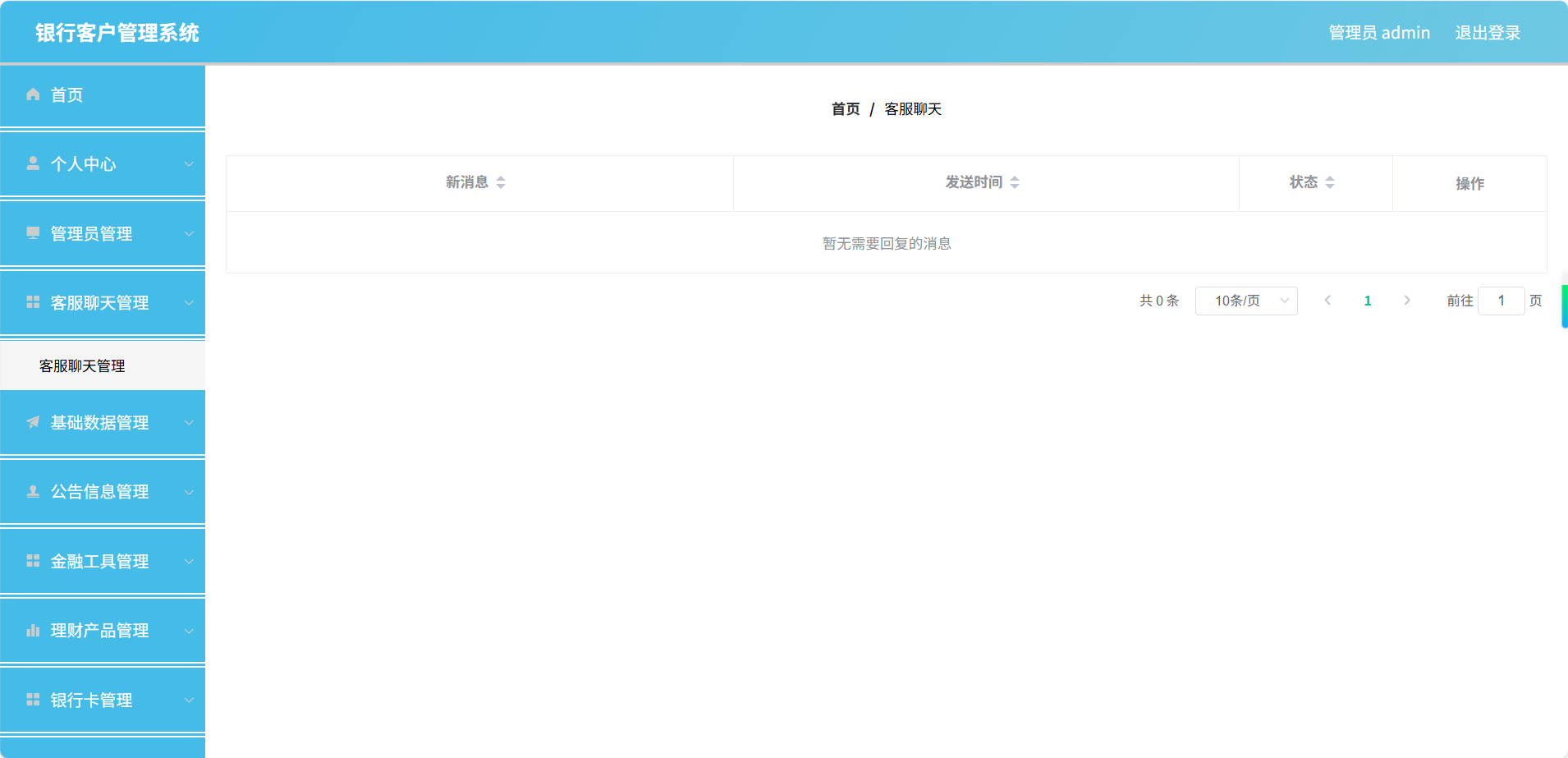Image resolution: width=1568 pixels, height=758 pixels.
Task: Click the green tab at the right edge
Action: click(1565, 306)
